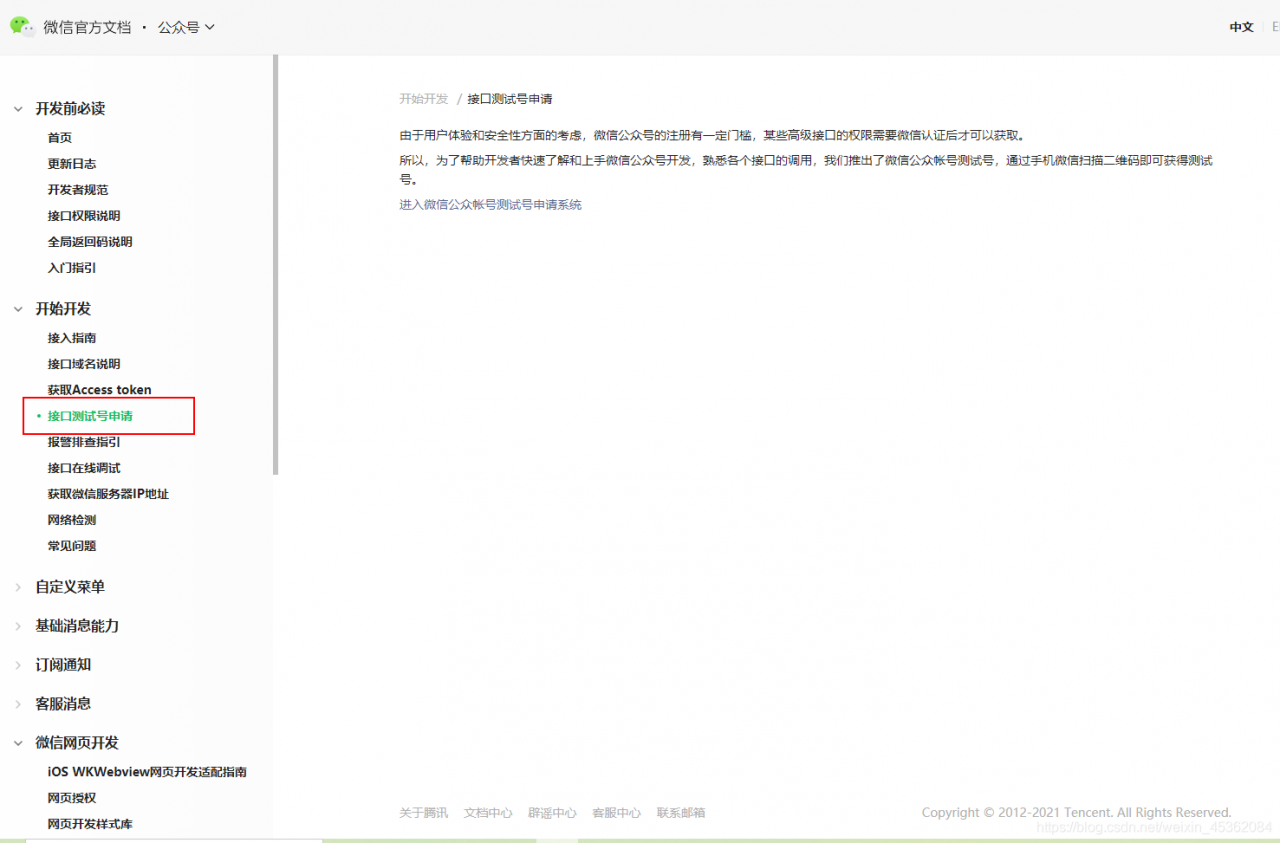Click 辟谣中心 footer link

tap(552, 813)
